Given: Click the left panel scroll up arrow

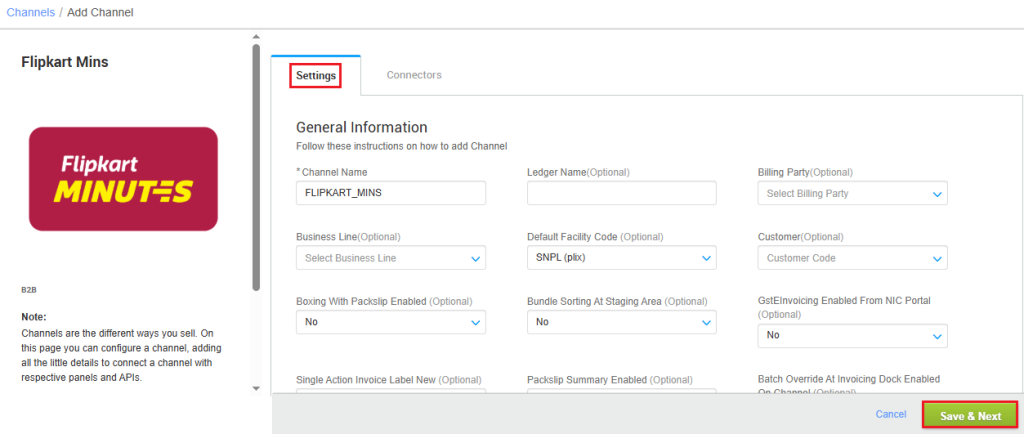Looking at the screenshot, I should 256,37.
